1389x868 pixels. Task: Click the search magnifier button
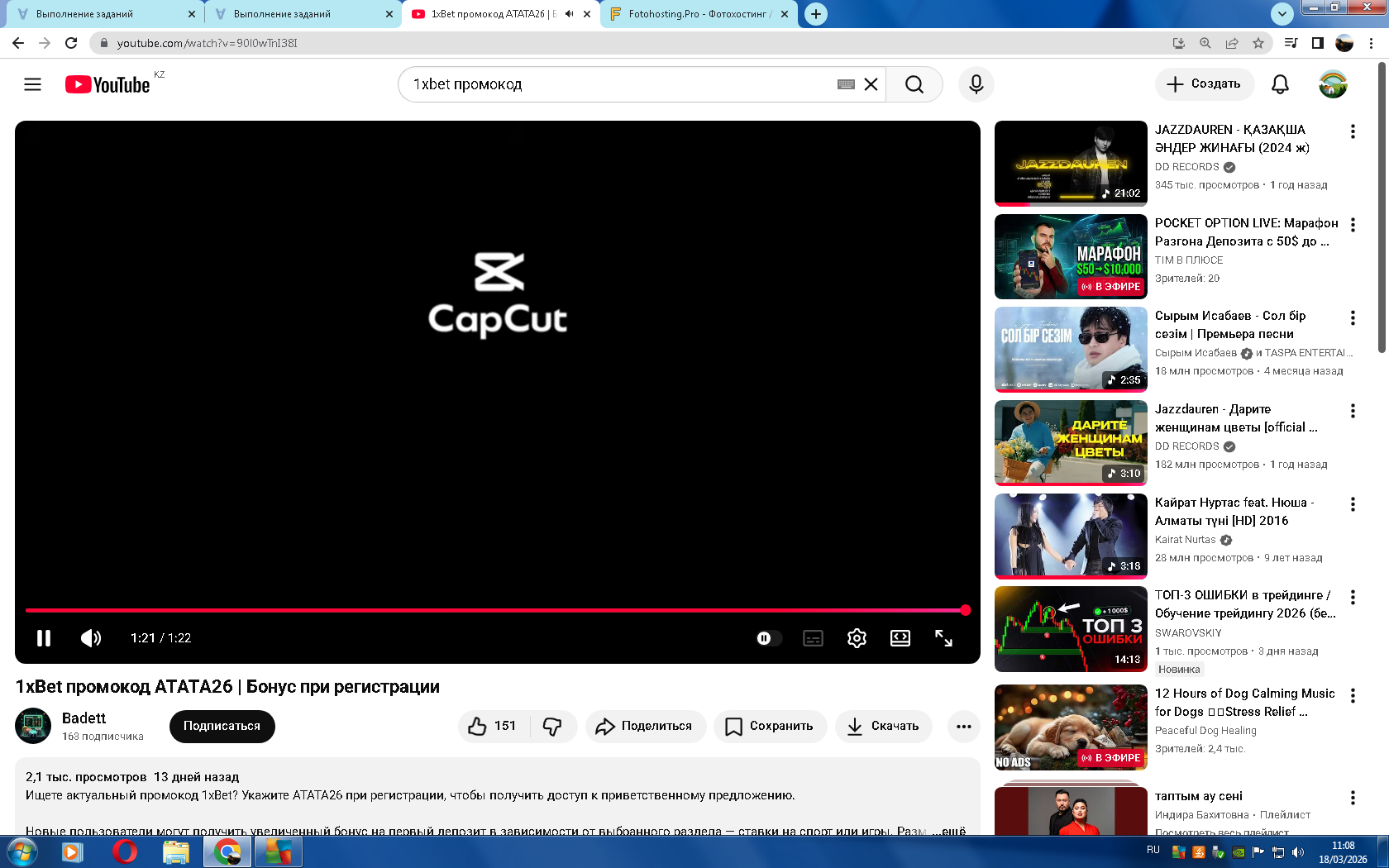point(914,84)
